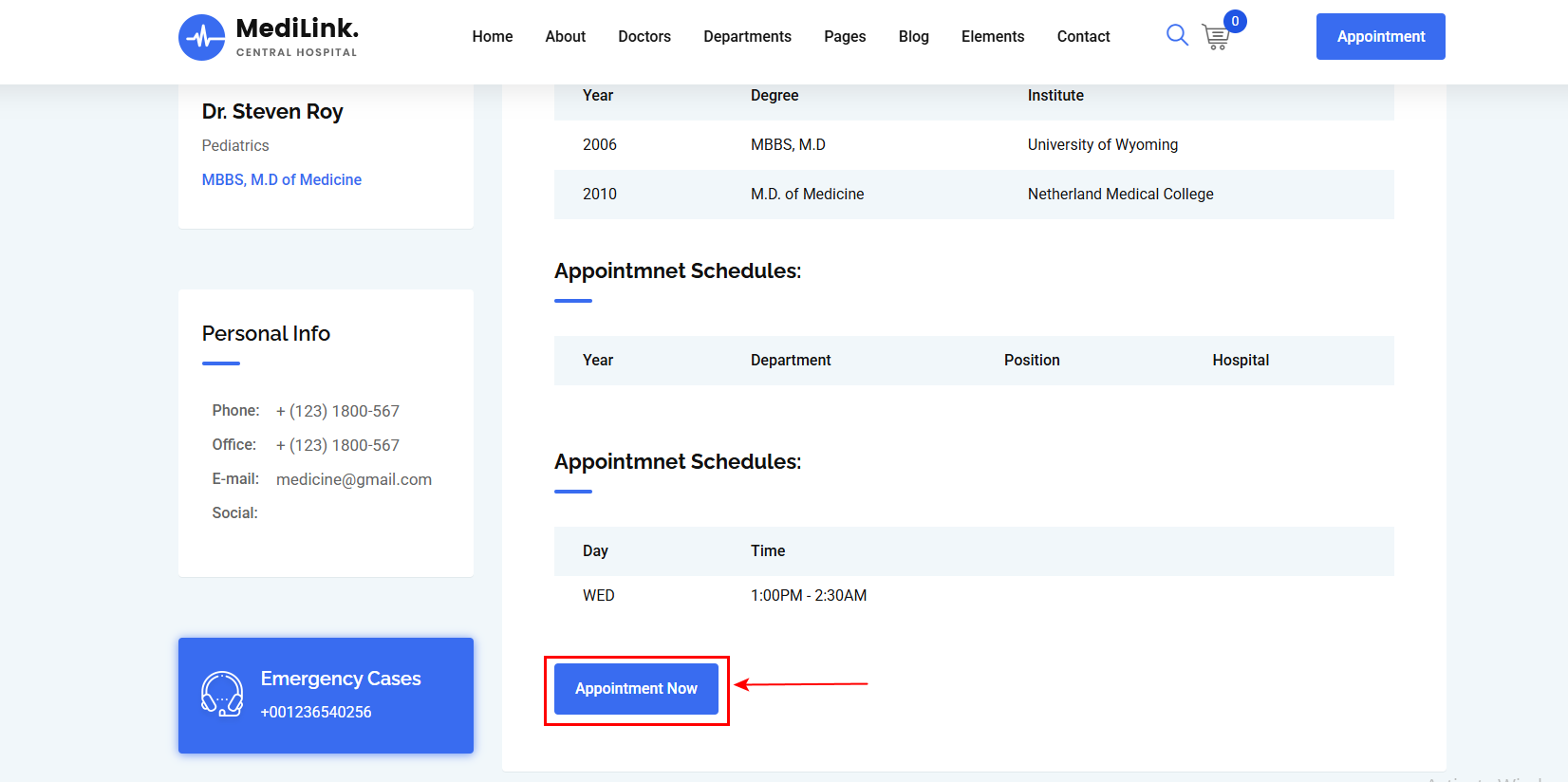Click the University of Wyoming cell
The image size is (1568, 782).
pyautogui.click(x=1103, y=144)
